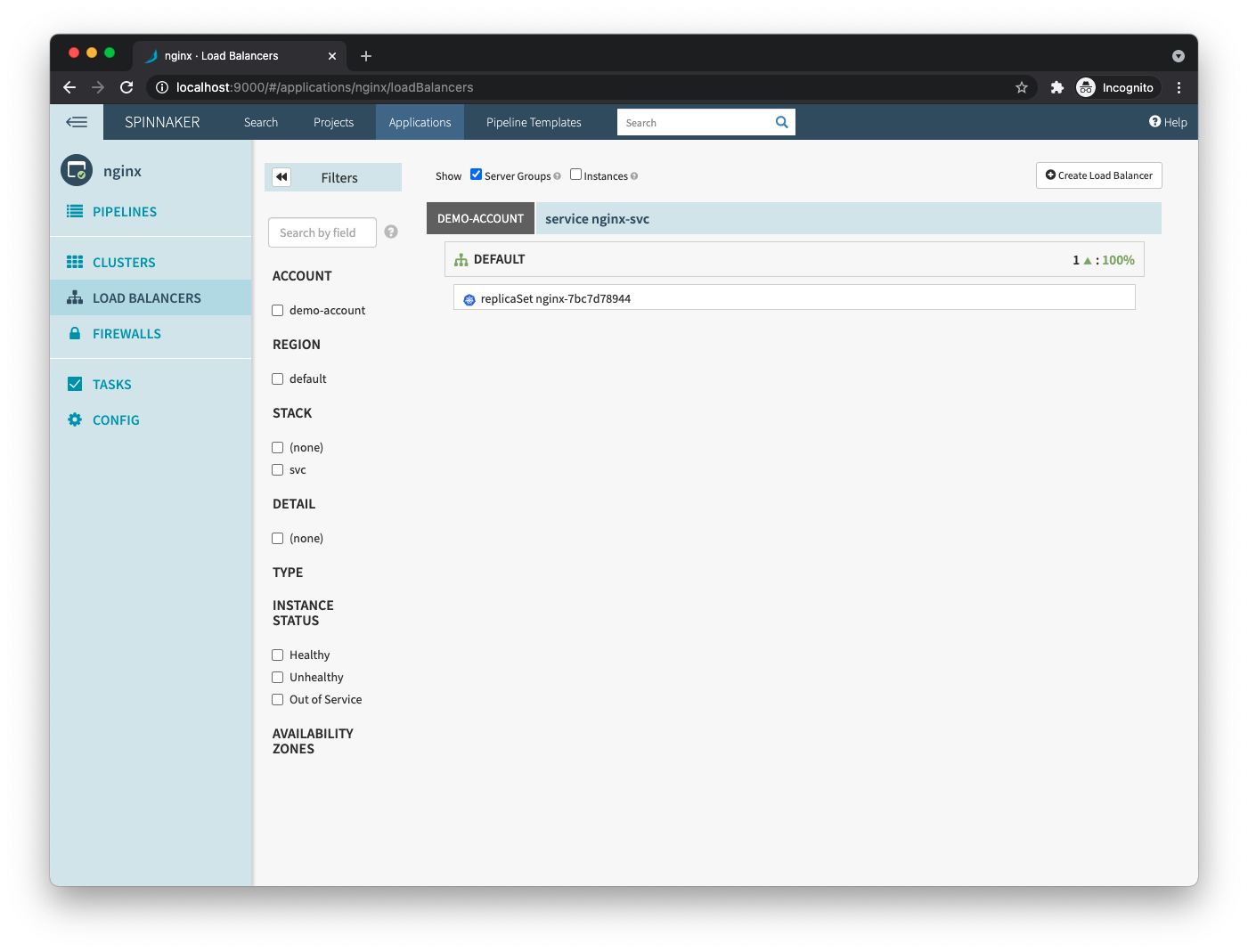Enable Show Instances checkbox
Screen dimensions: 1248x952
tap(575, 175)
